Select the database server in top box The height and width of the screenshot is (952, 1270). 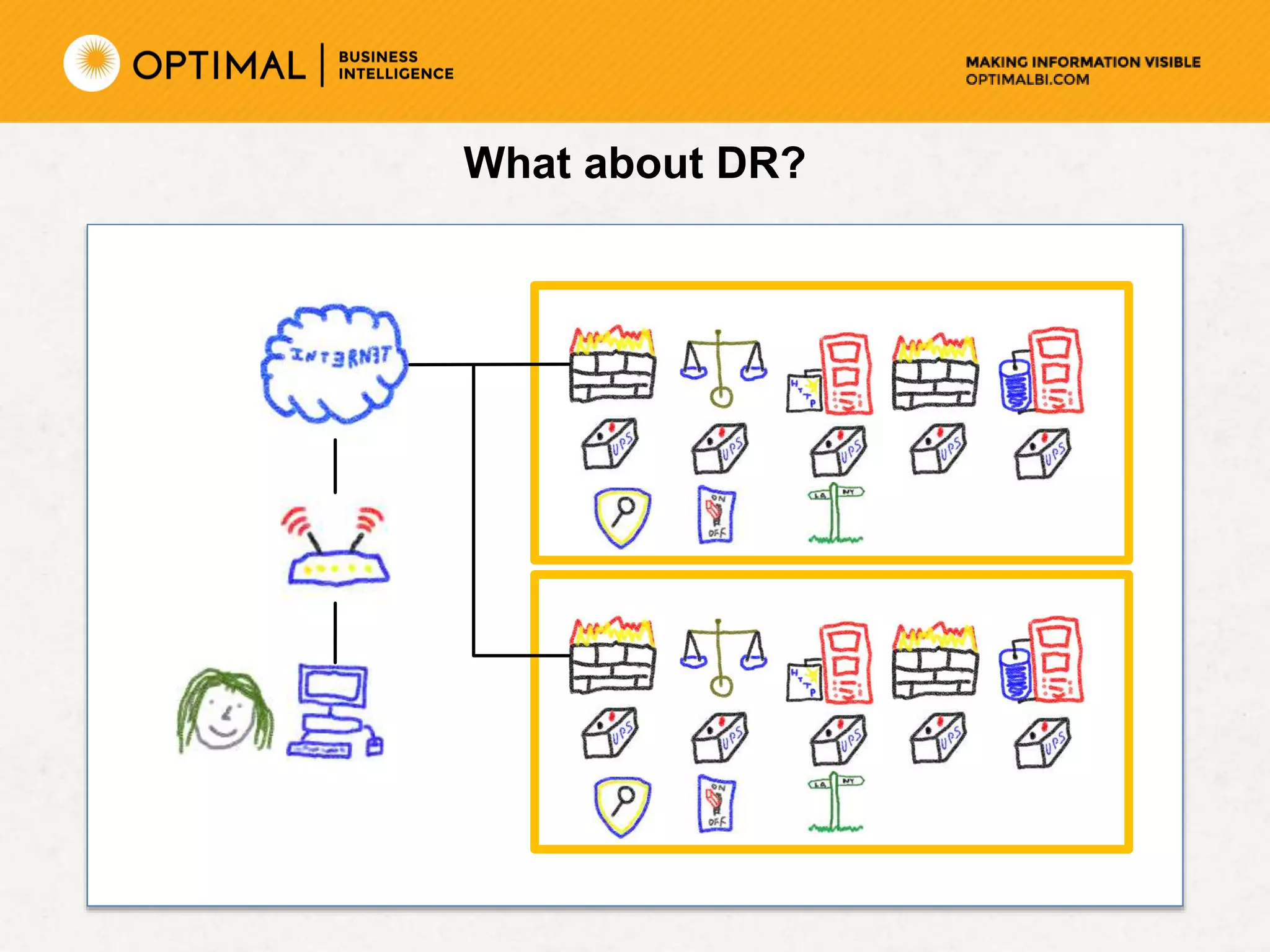pyautogui.click(x=1042, y=372)
